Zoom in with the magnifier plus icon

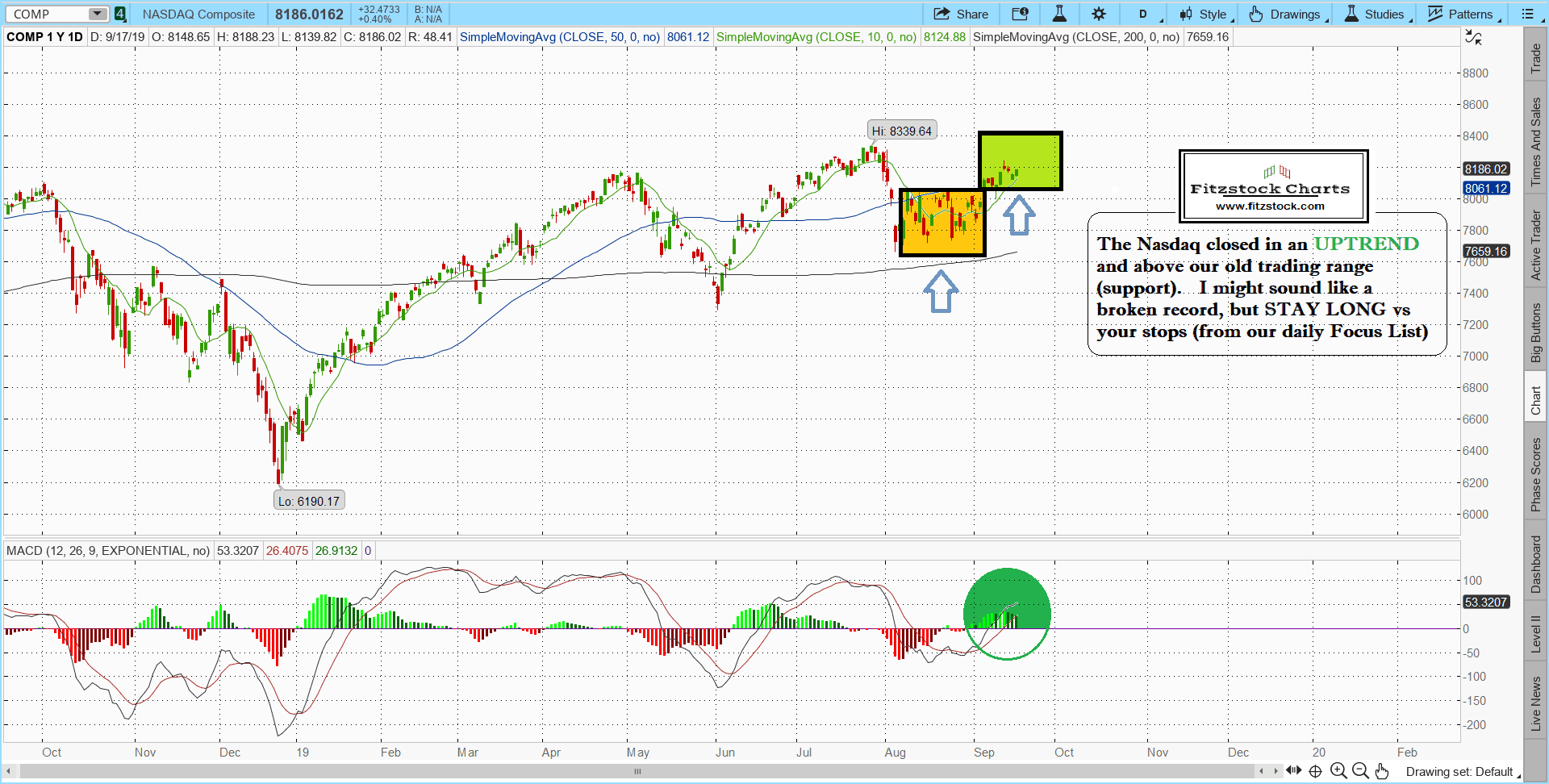coord(1338,771)
